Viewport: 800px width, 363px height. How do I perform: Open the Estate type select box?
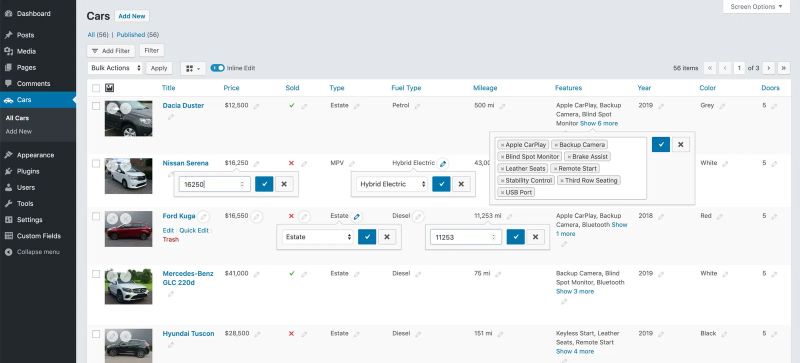pos(318,237)
